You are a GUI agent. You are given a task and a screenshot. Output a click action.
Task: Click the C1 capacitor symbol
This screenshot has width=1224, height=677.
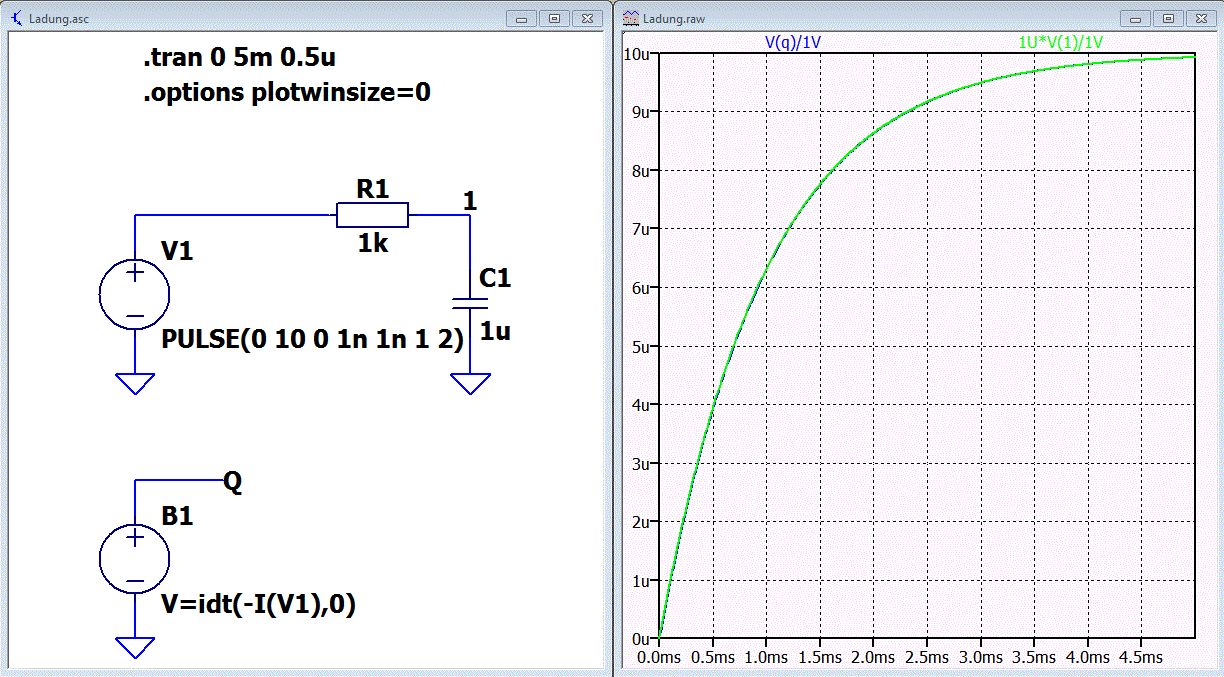[x=470, y=303]
